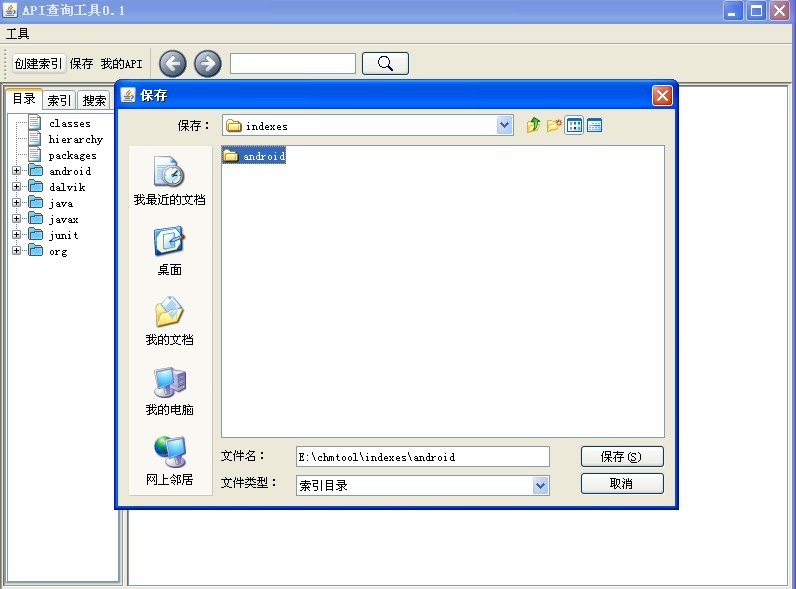
Task: Switch to the 搜索 tab
Action: [x=94, y=101]
